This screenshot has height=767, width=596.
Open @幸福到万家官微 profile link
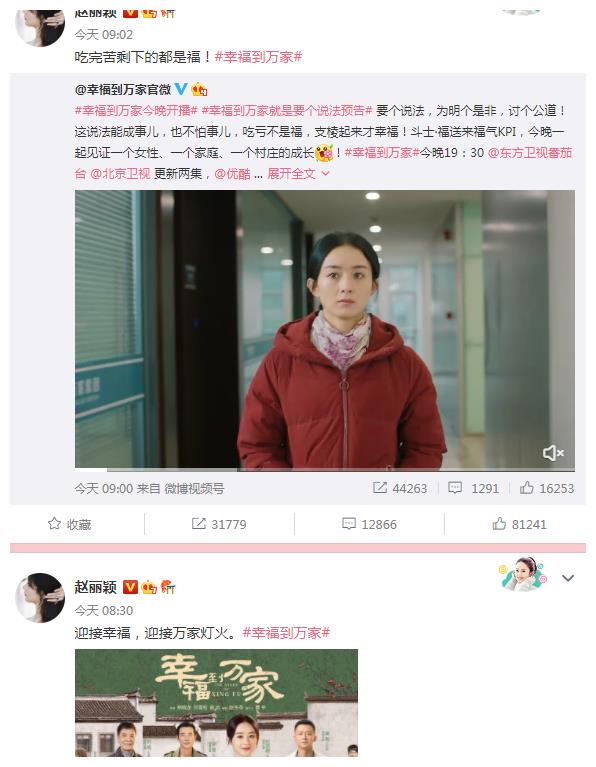123,90
